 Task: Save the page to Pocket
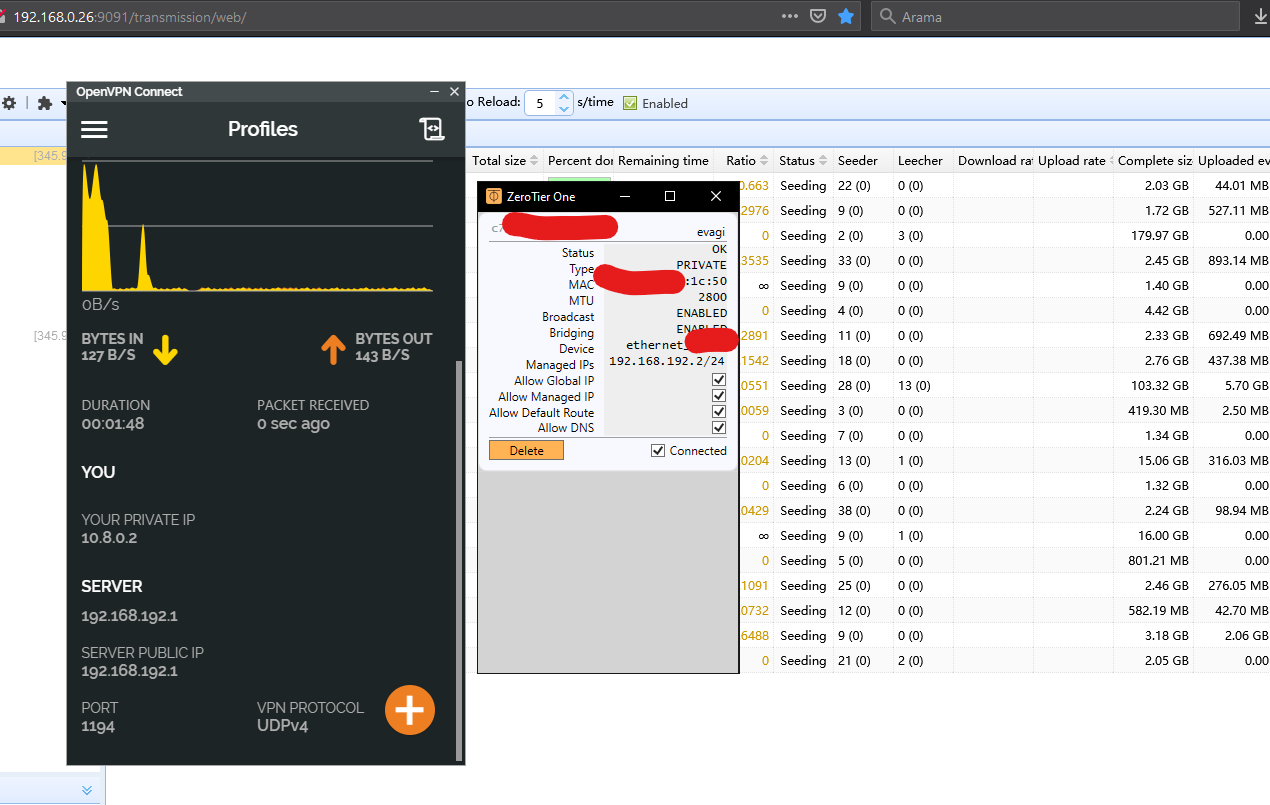(818, 17)
